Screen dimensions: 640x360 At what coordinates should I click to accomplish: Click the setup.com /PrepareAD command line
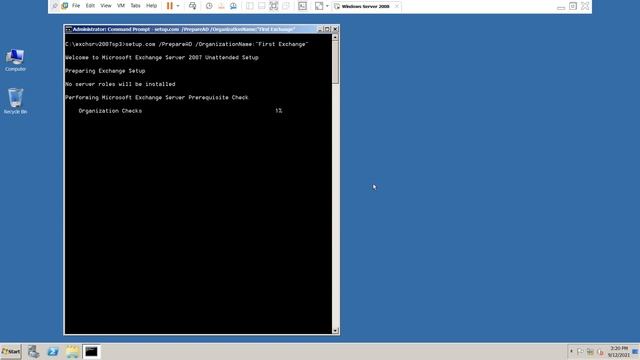(187, 44)
